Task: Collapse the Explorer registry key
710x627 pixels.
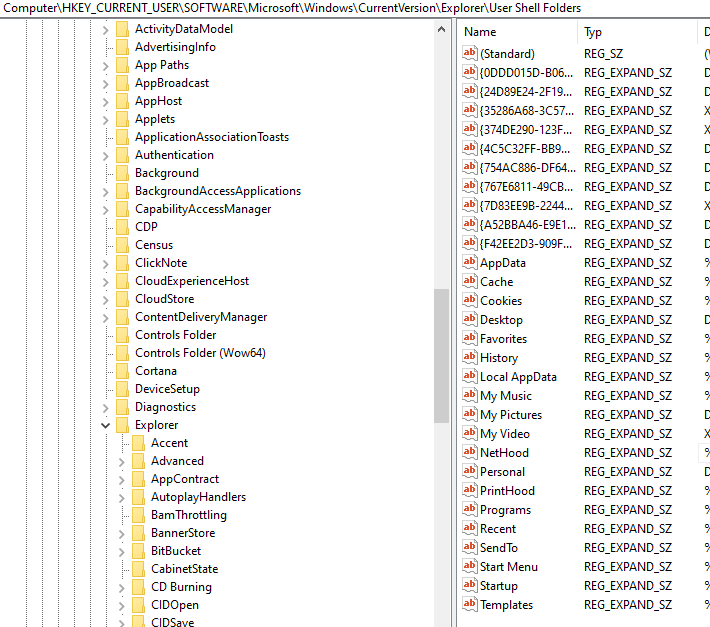Action: [x=106, y=426]
